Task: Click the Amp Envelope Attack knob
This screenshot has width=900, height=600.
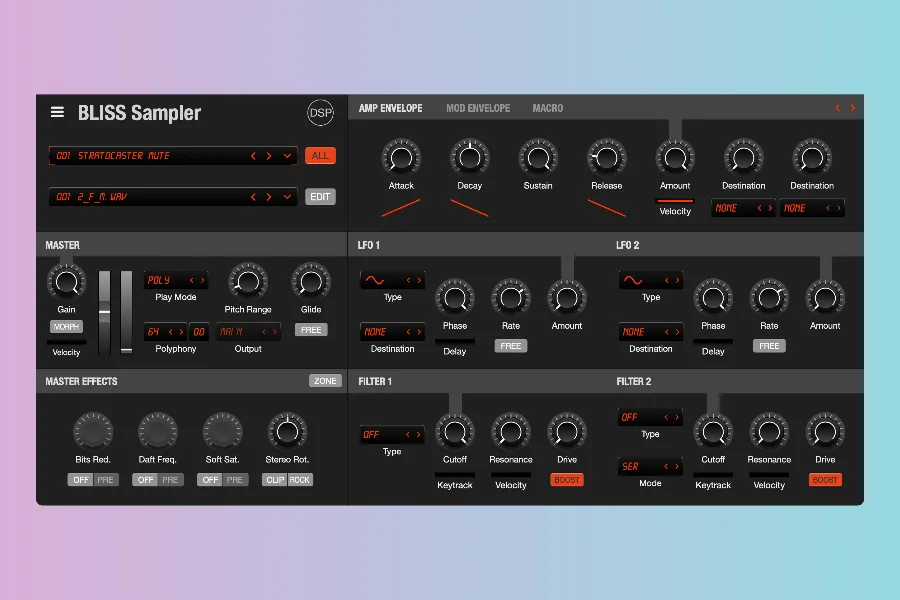Action: [x=401, y=157]
